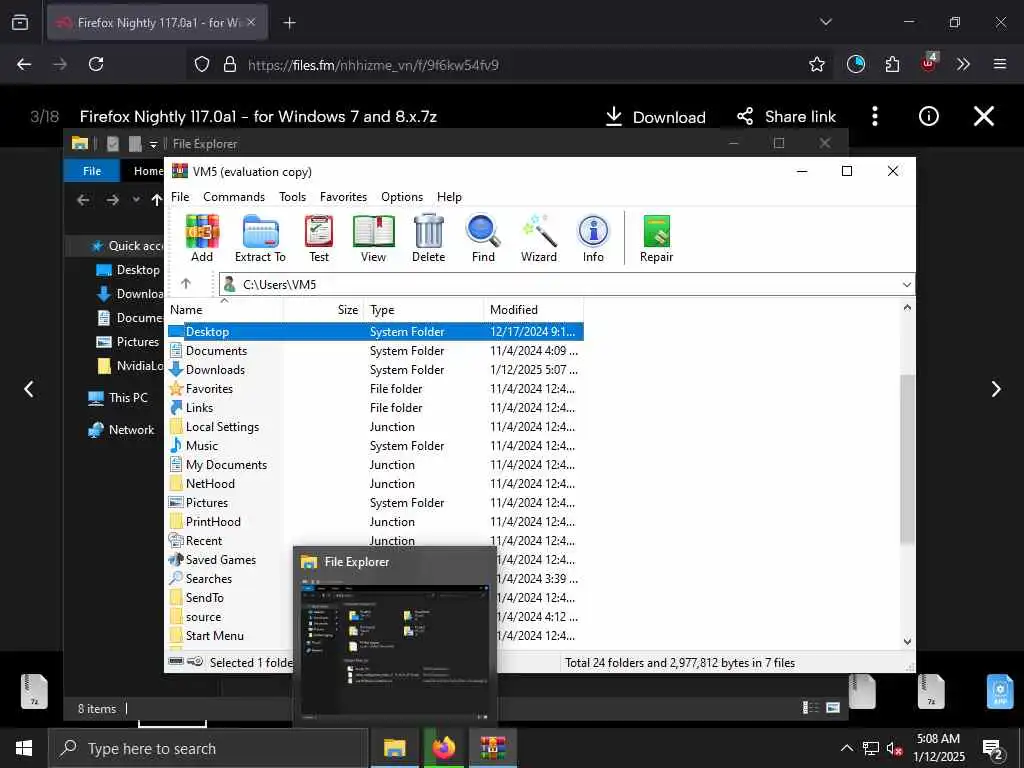The height and width of the screenshot is (768, 1024).
Task: Sort by the Modified column header
Action: [x=534, y=310]
